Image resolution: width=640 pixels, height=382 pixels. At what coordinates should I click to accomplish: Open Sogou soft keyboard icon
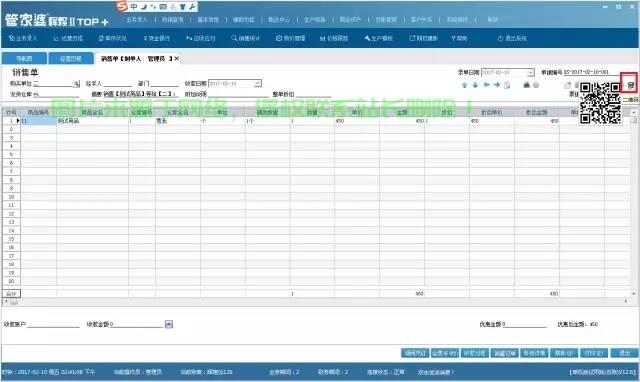point(163,7)
